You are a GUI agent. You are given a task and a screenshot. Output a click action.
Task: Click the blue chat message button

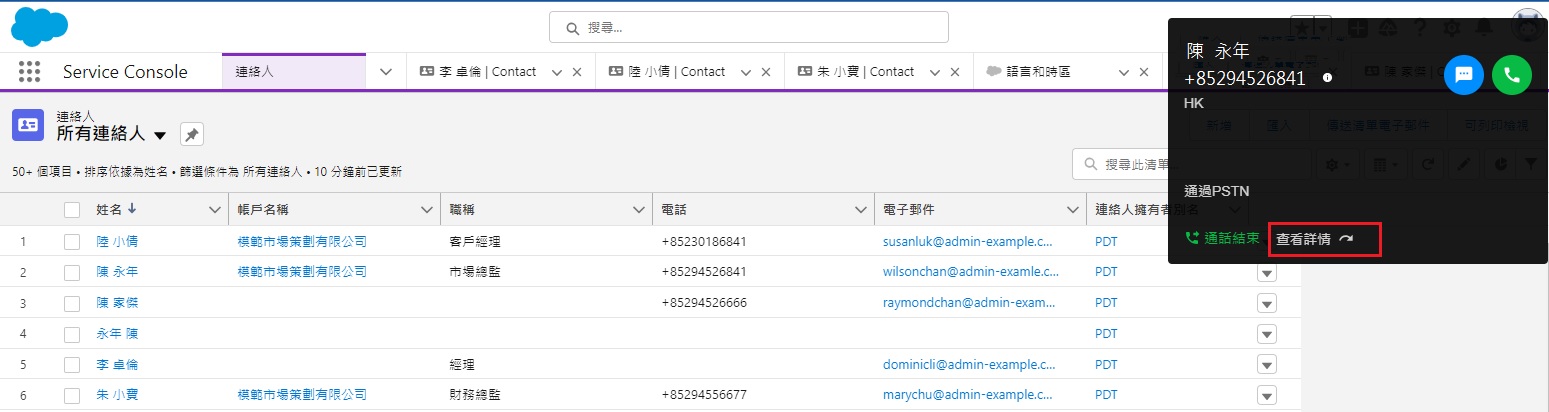[x=1463, y=75]
